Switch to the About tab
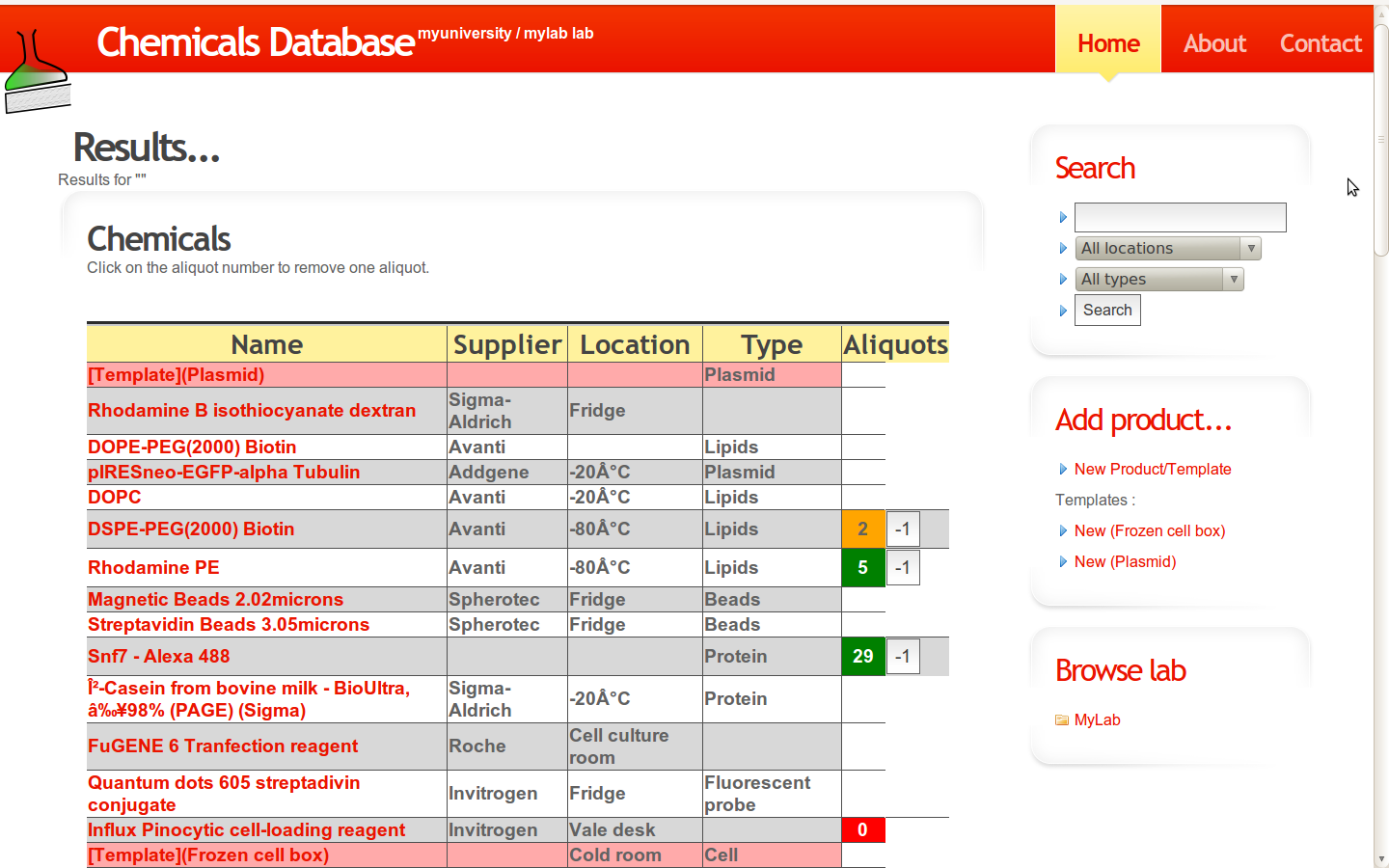Image resolution: width=1389 pixels, height=868 pixels. click(x=1214, y=43)
